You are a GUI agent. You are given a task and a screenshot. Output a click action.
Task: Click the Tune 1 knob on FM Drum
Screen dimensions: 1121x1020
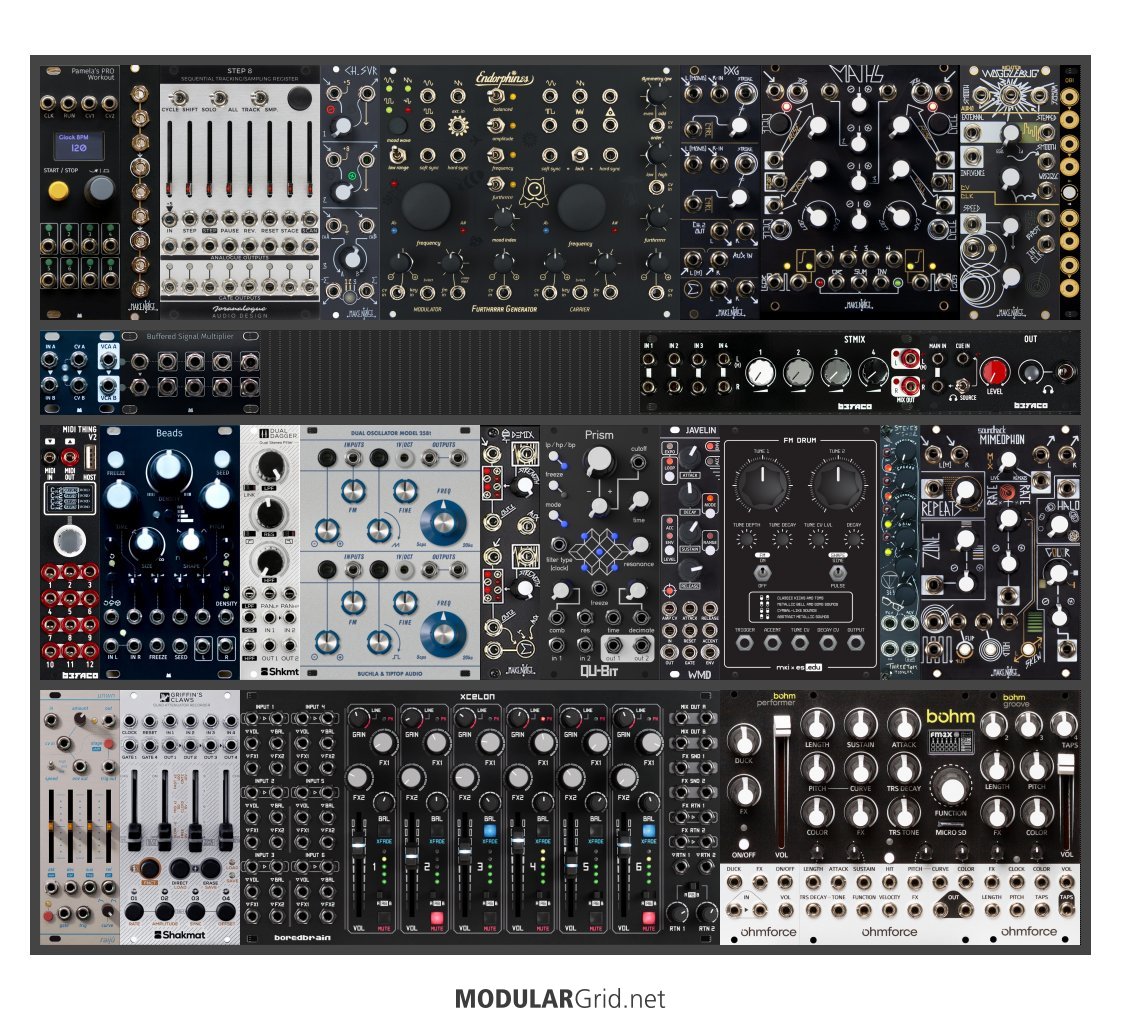[x=762, y=486]
